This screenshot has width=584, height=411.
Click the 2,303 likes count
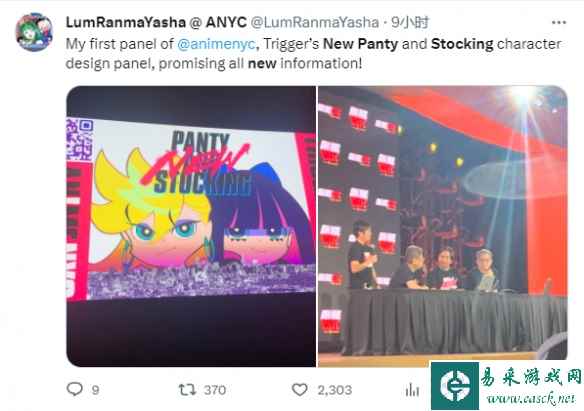(x=334, y=390)
